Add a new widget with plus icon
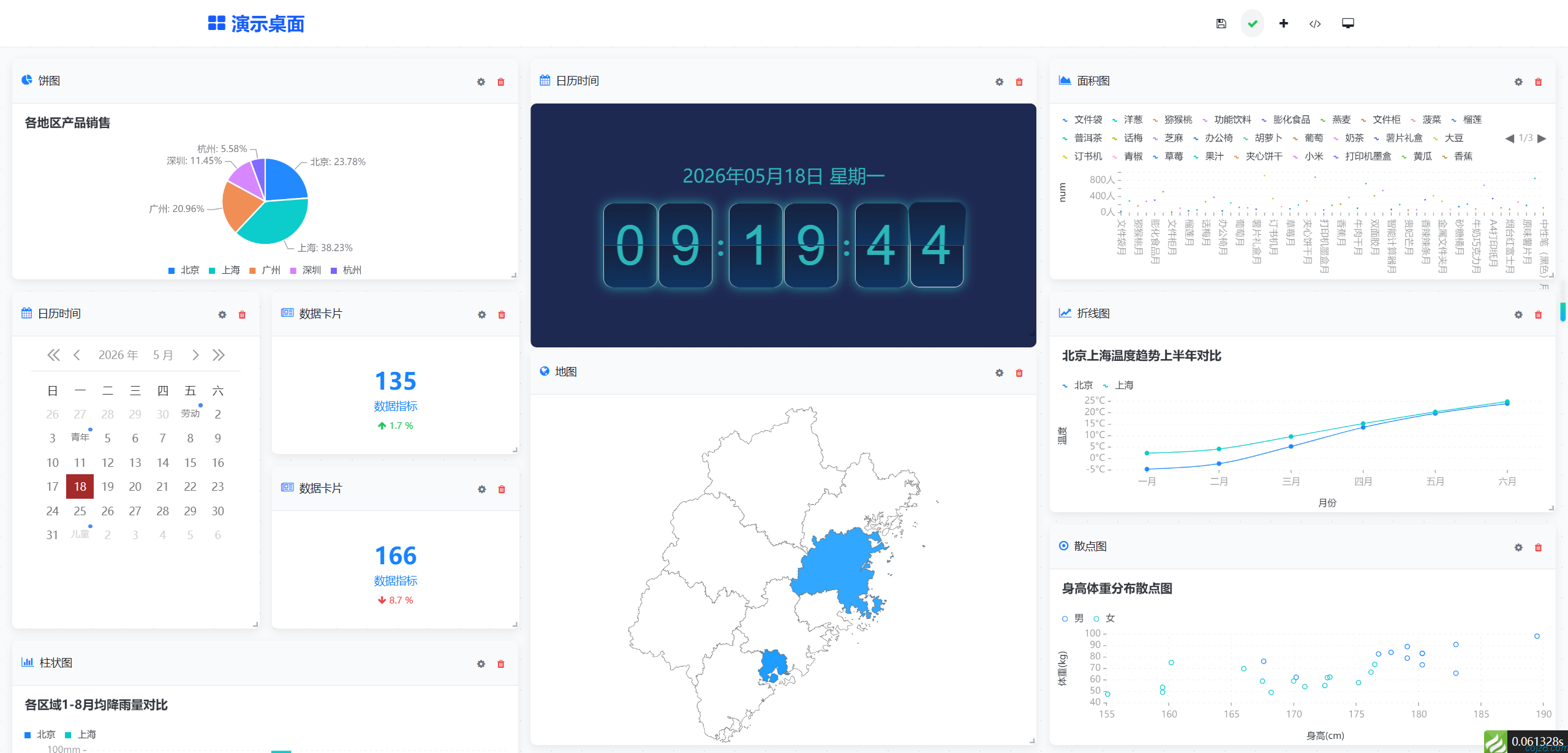The width and height of the screenshot is (1568, 753). [1284, 23]
